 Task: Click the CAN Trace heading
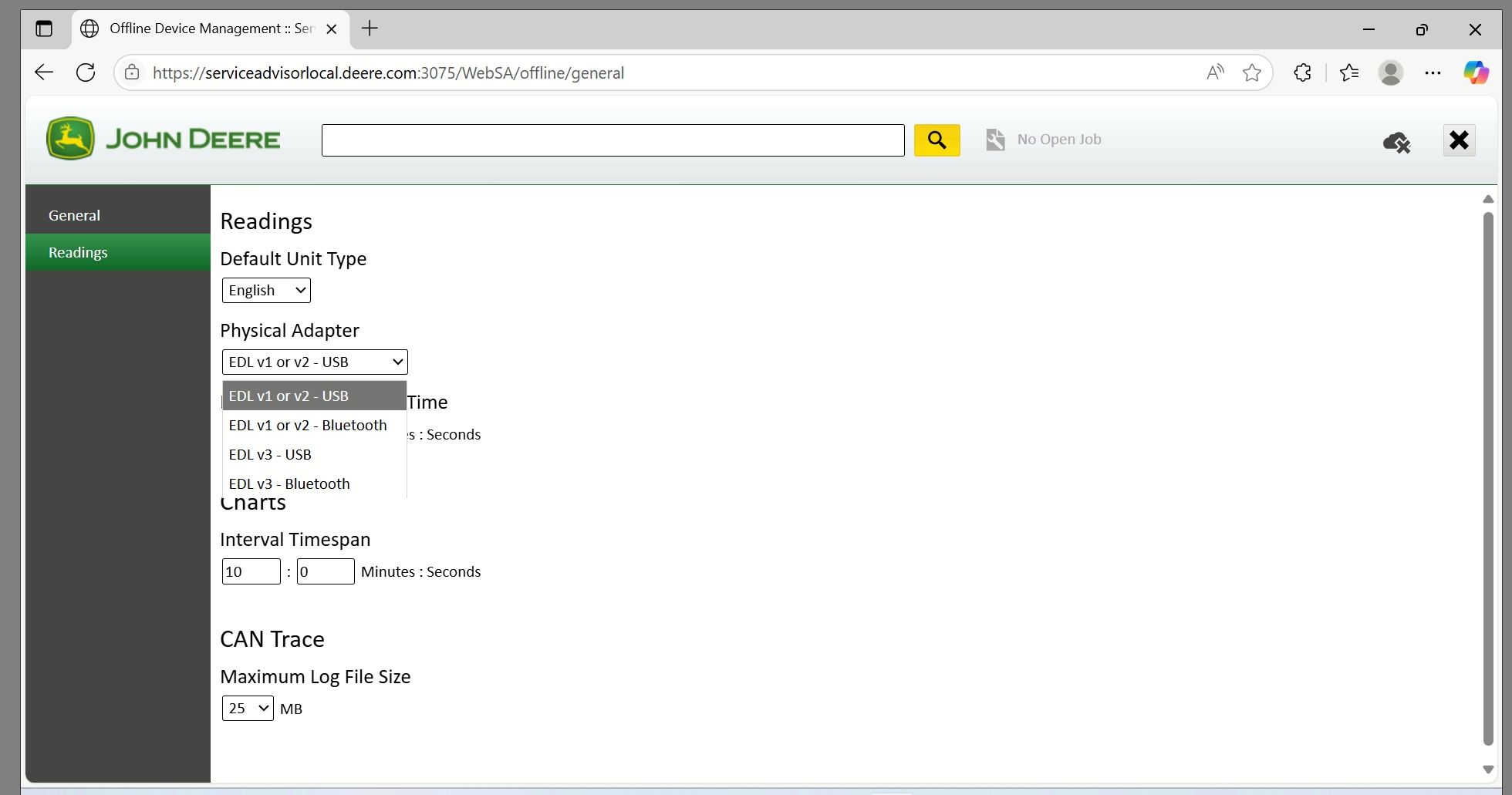272,639
